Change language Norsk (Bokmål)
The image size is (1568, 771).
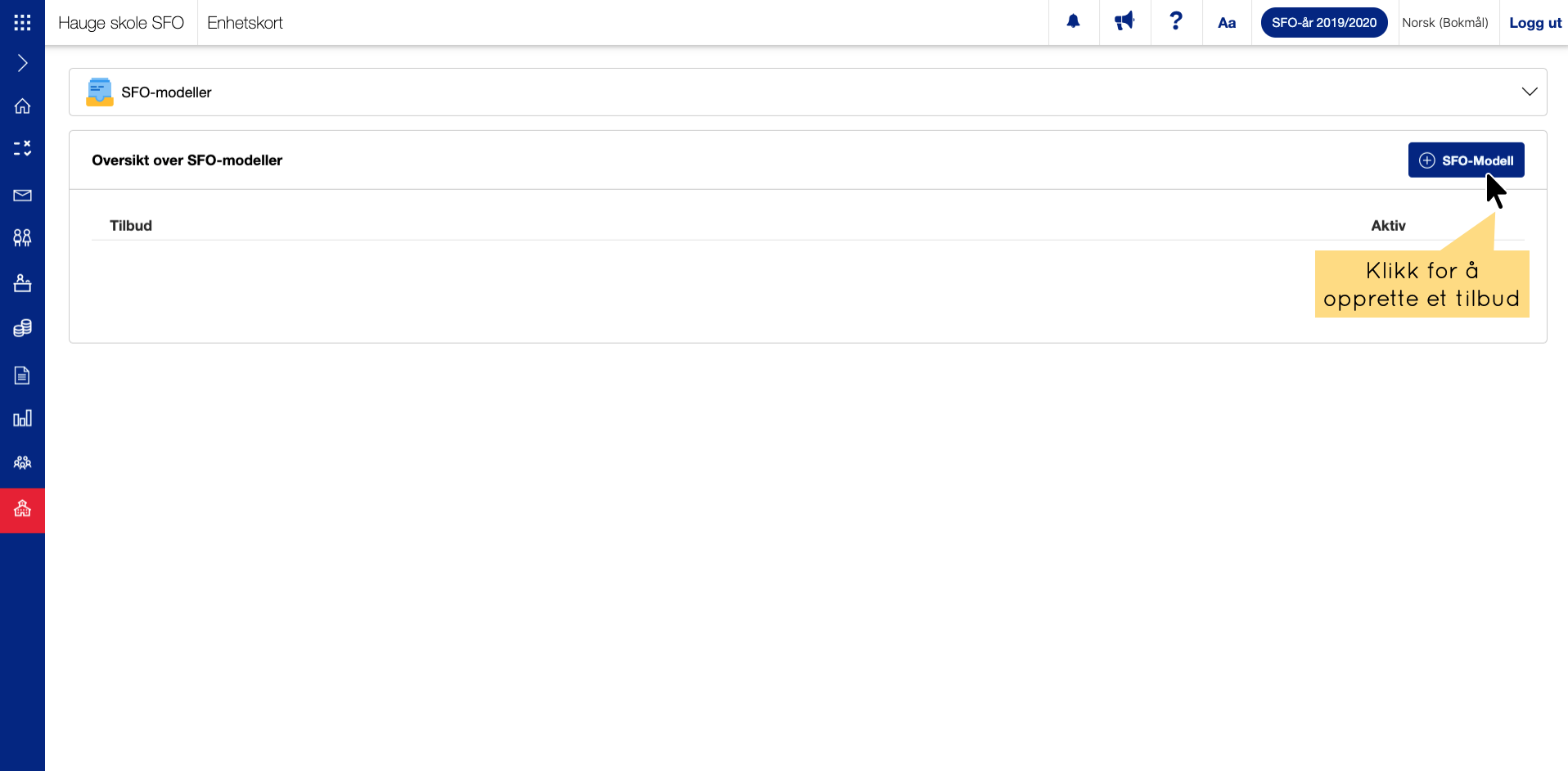pyautogui.click(x=1444, y=23)
